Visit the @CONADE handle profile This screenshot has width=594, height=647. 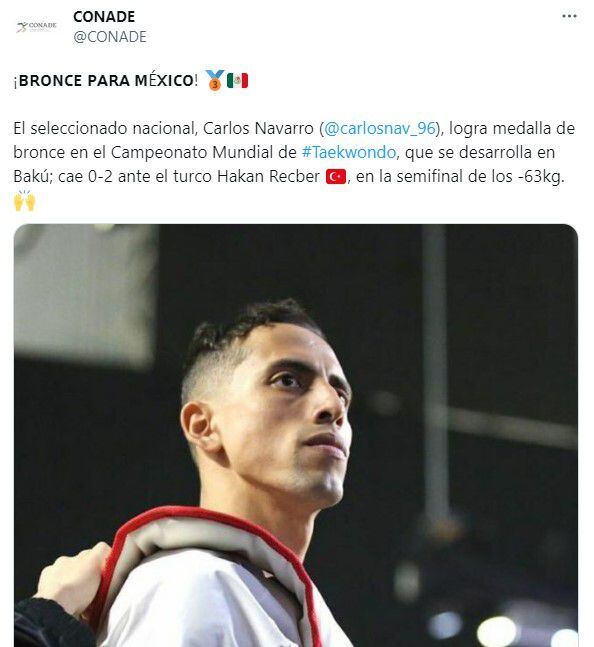[x=110, y=37]
